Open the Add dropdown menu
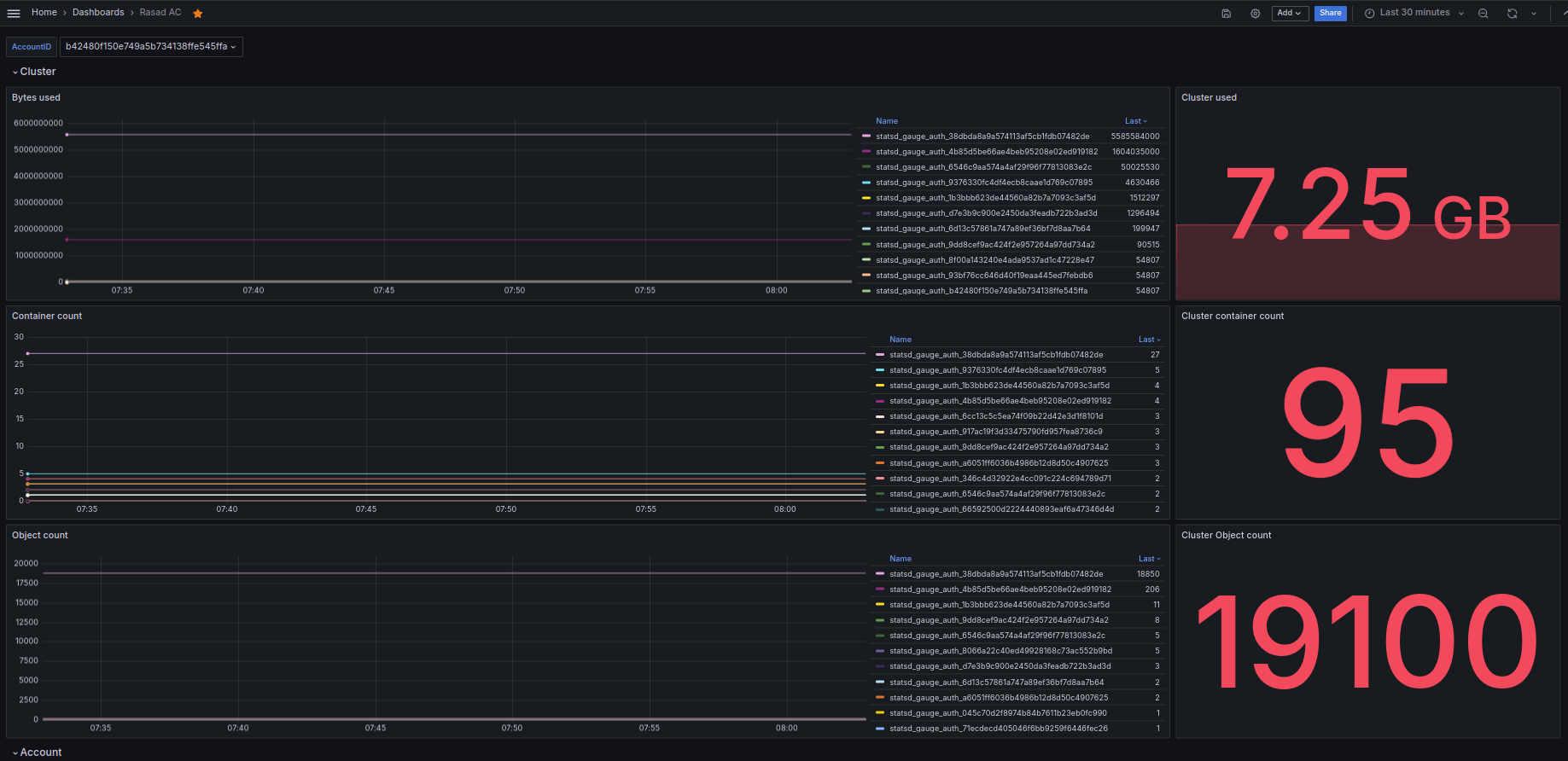 (1289, 13)
